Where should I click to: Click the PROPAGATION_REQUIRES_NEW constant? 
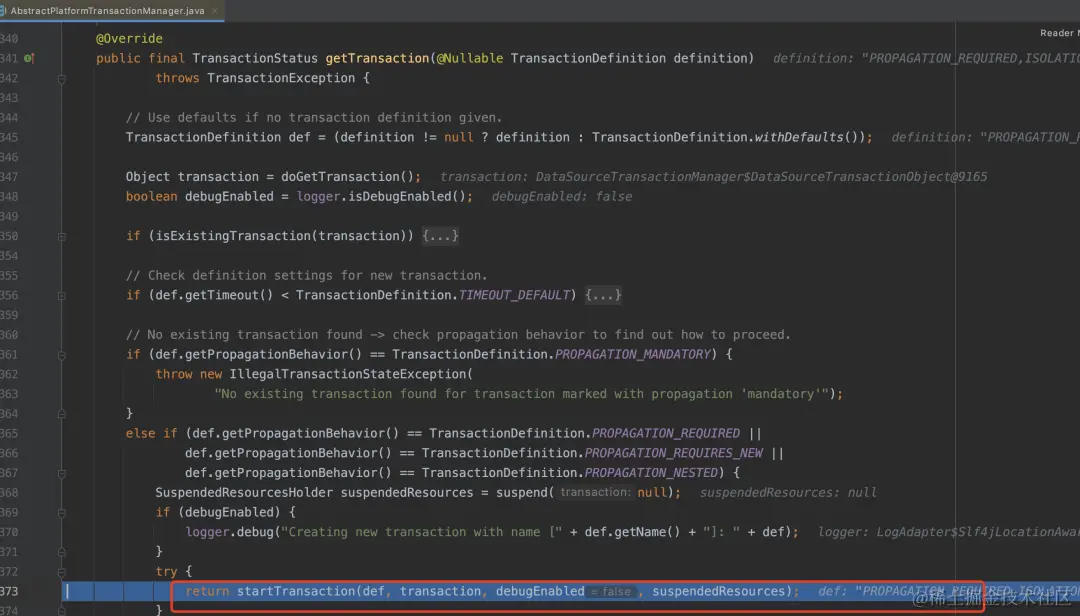[674, 453]
